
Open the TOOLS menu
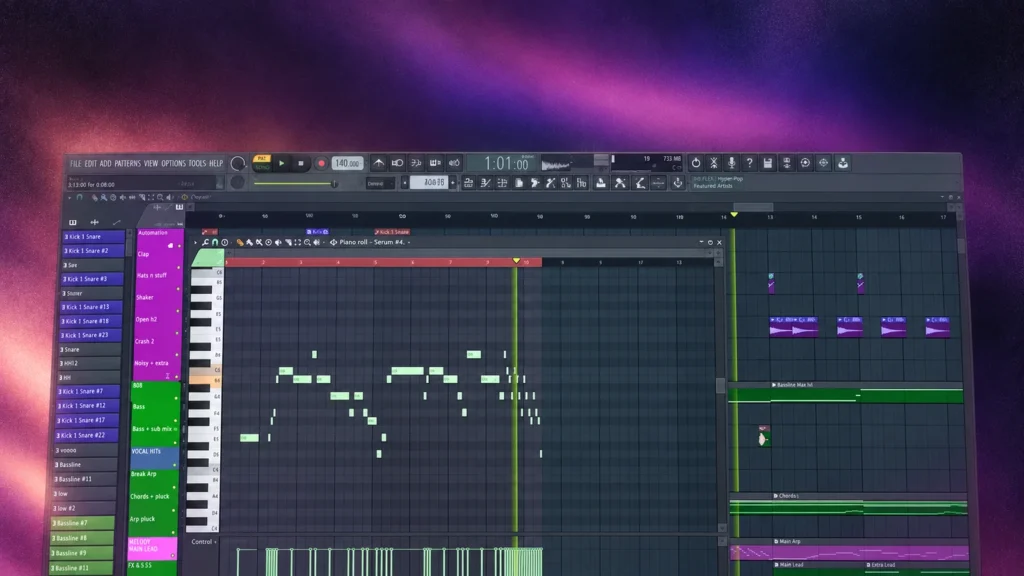pyautogui.click(x=197, y=163)
